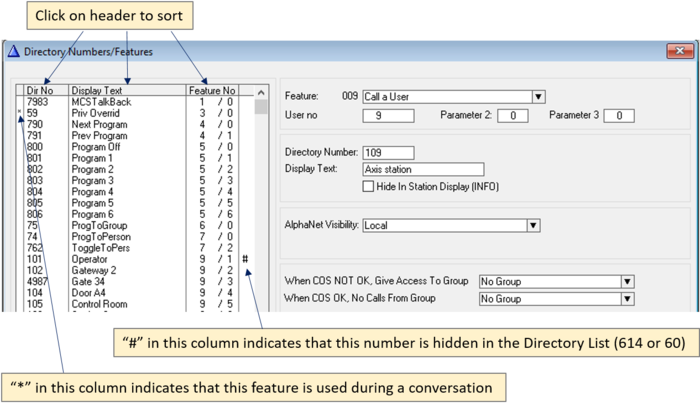Select the 105 Control Room row

coord(134,304)
